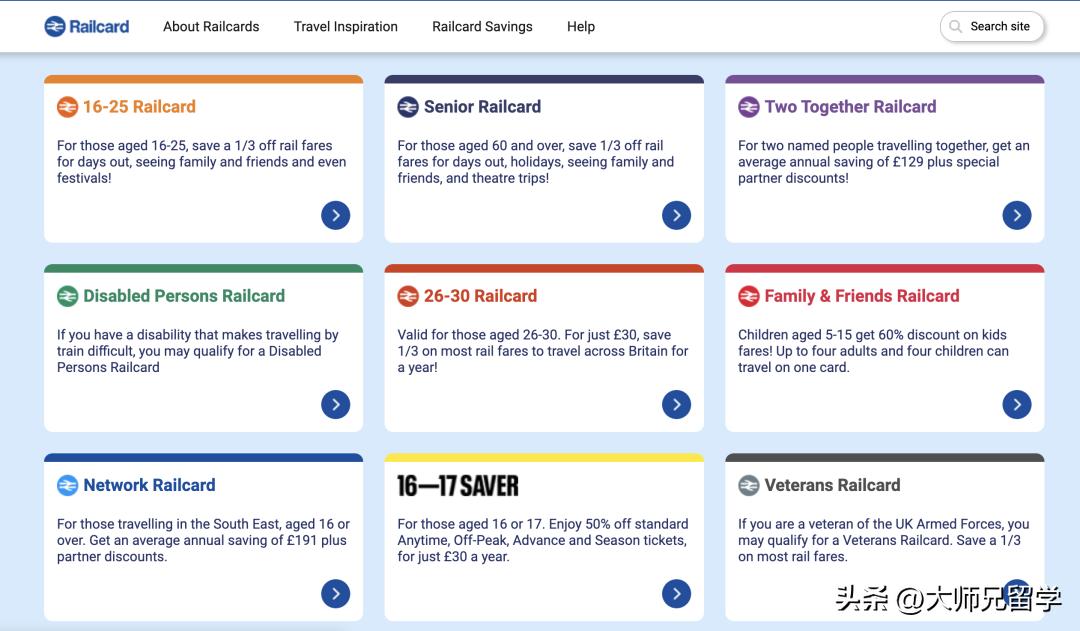Open the 16-17 Saver heading link

pos(458,486)
